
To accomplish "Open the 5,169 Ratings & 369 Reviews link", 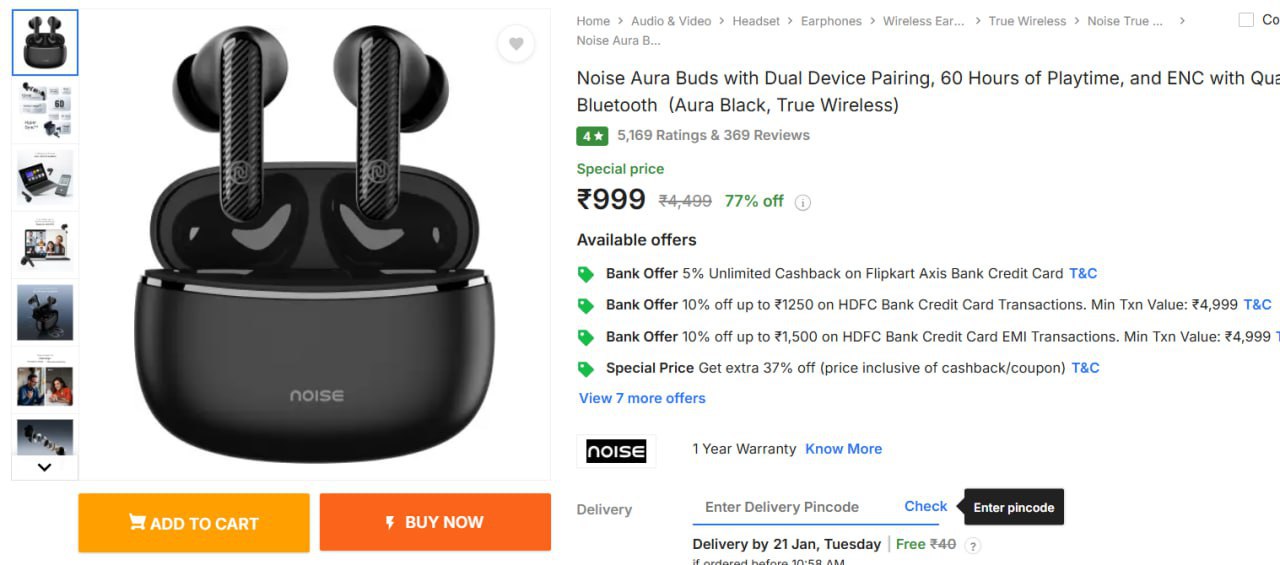I will [x=713, y=135].
